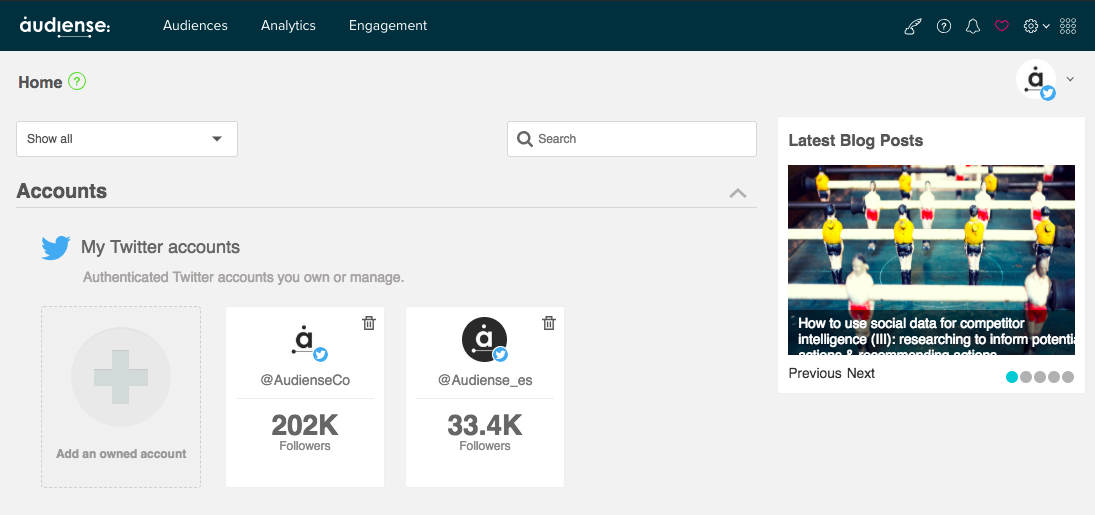Open the notifications bell
This screenshot has height=515, width=1095.
[973, 27]
